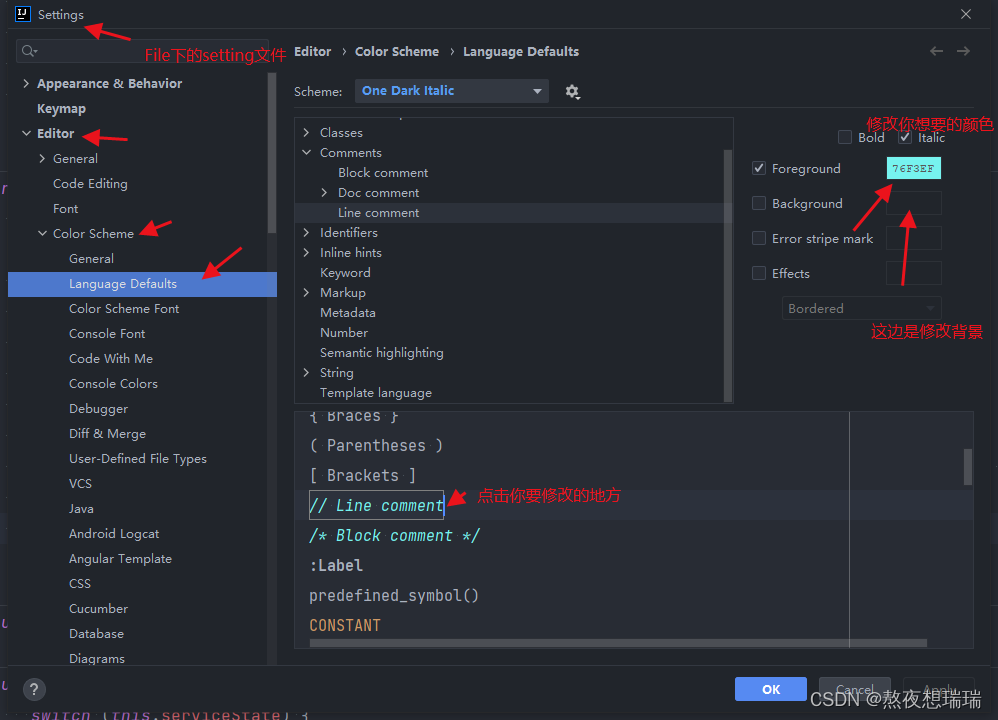Image resolution: width=998 pixels, height=720 pixels.
Task: Expand the Identifiers node
Action: click(x=306, y=232)
